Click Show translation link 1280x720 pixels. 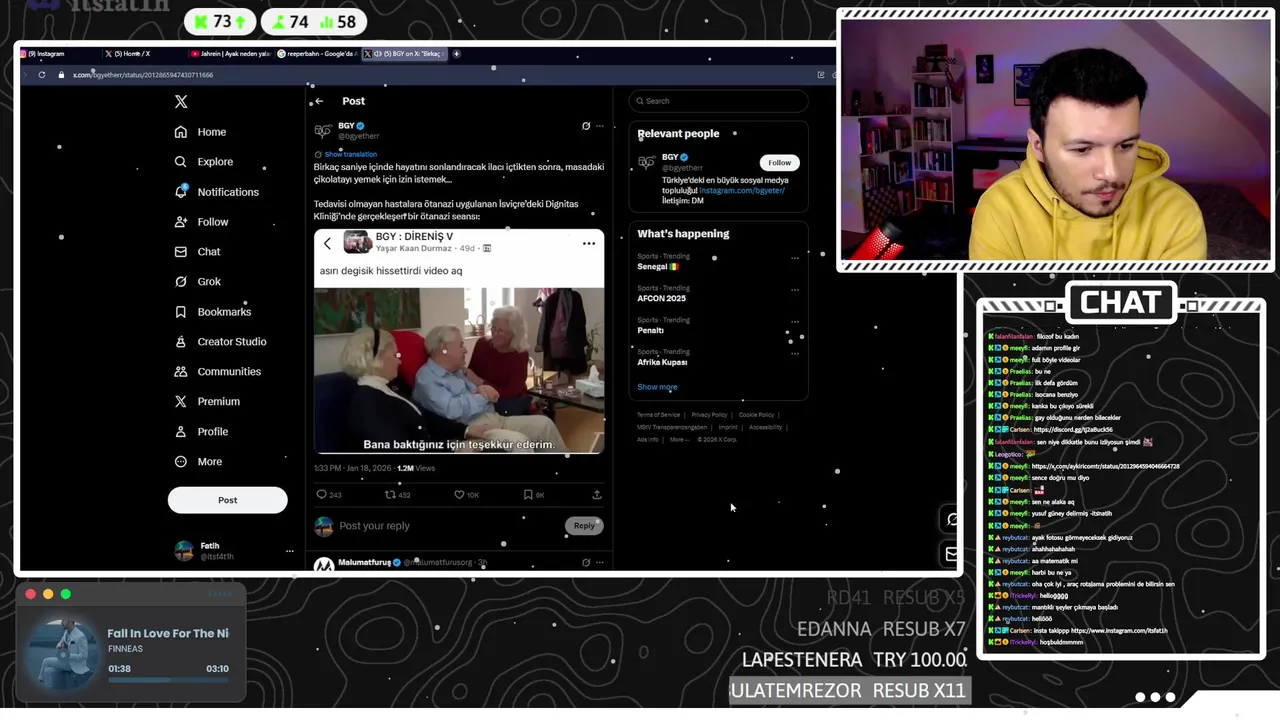point(351,154)
